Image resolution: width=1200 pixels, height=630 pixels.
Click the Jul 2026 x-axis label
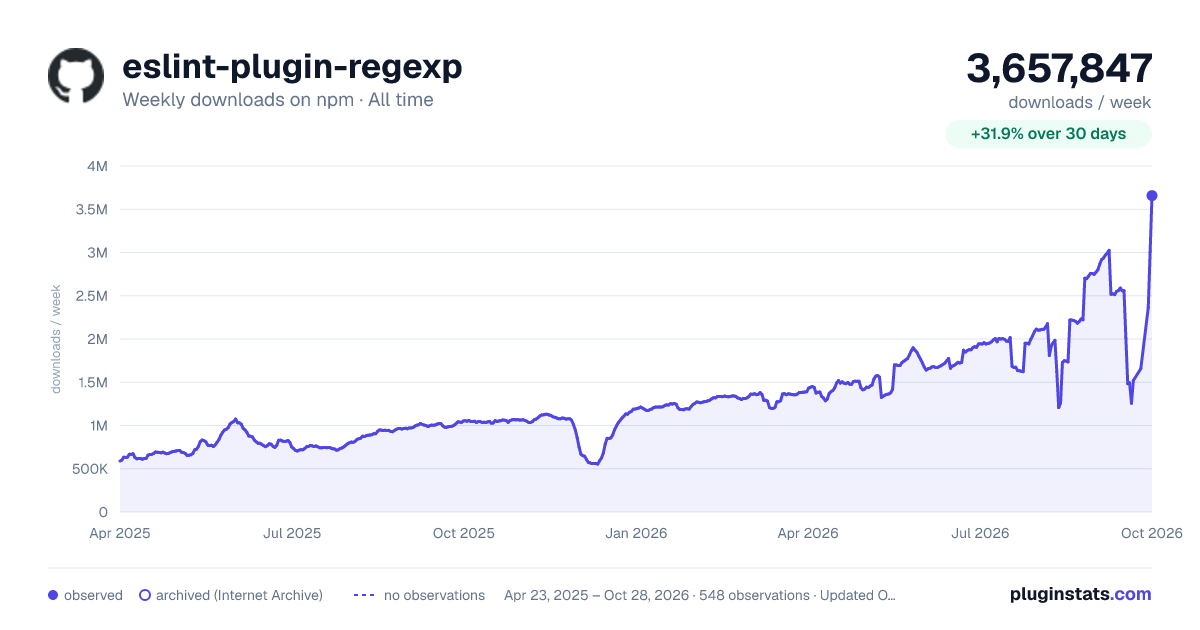pyautogui.click(x=980, y=533)
